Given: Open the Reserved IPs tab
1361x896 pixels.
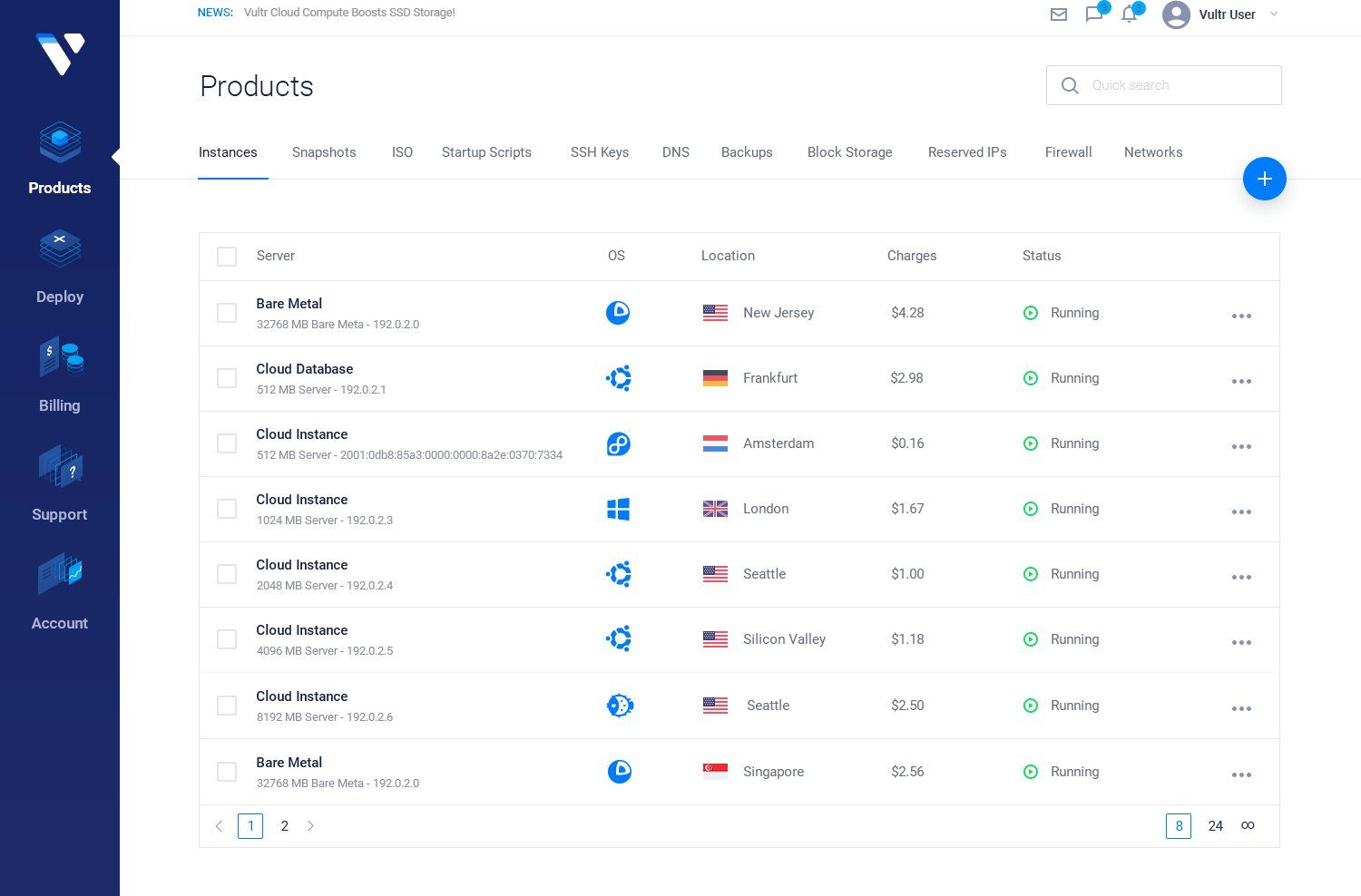Looking at the screenshot, I should pos(967,152).
